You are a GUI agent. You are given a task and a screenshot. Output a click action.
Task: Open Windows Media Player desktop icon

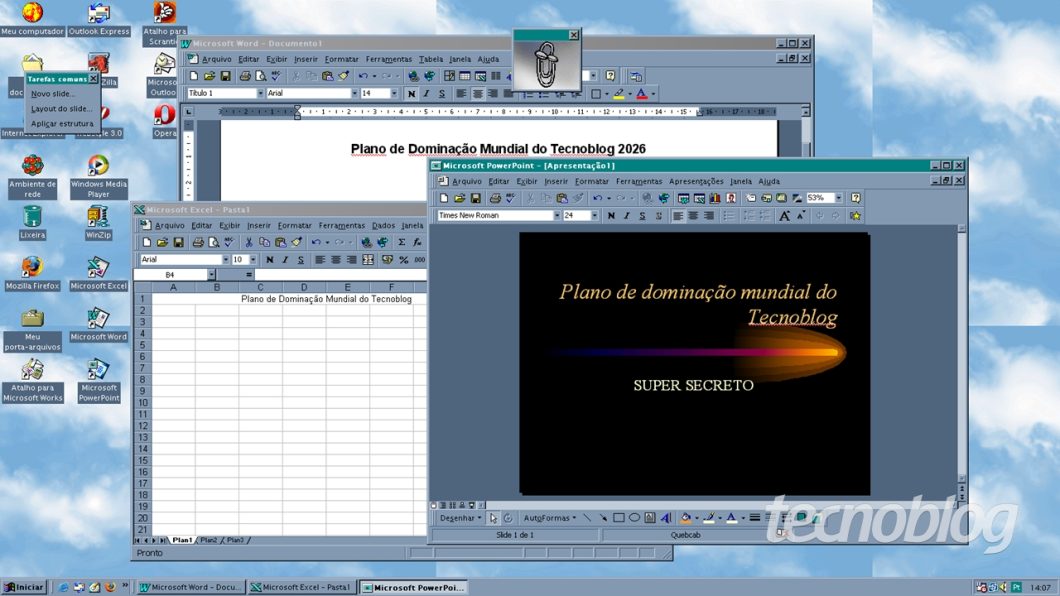pyautogui.click(x=98, y=176)
